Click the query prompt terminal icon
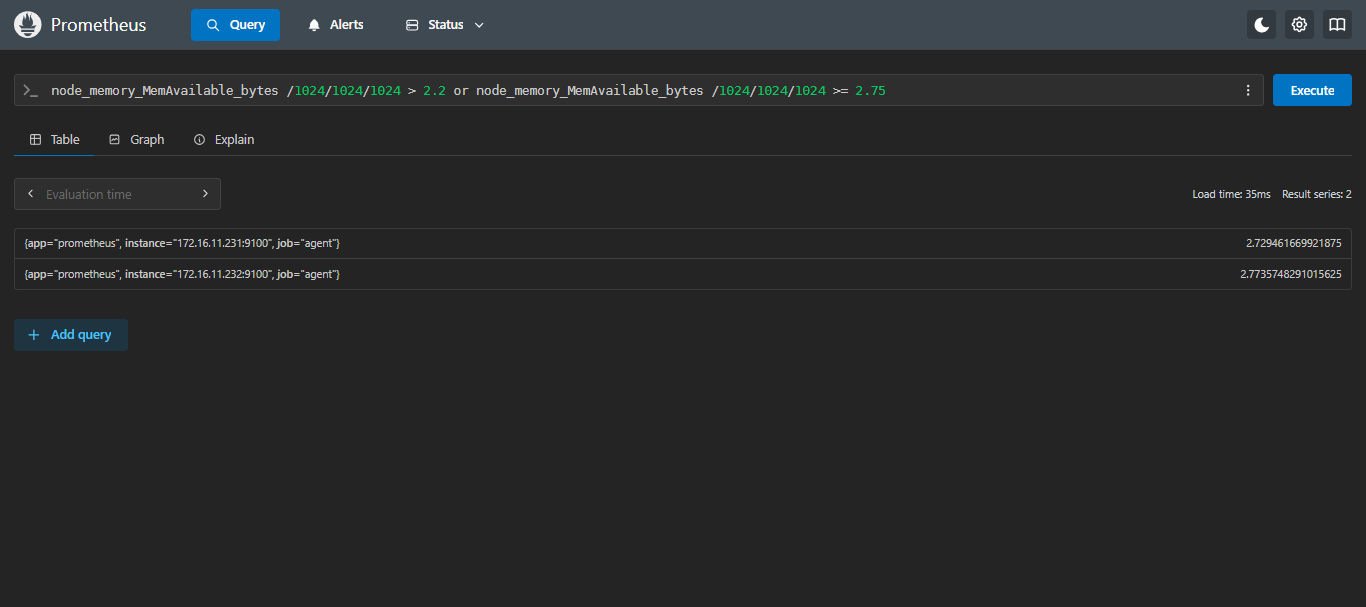The width and height of the screenshot is (1366, 607). point(31,90)
